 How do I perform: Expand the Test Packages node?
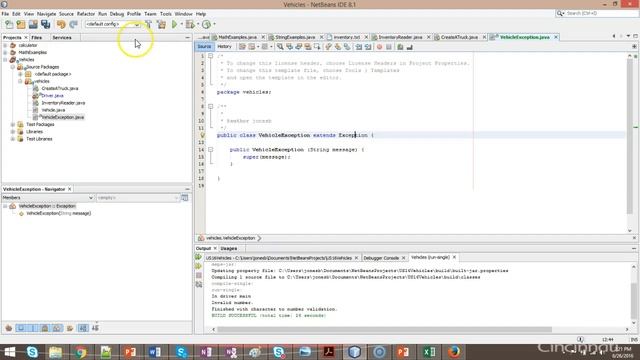[13, 124]
